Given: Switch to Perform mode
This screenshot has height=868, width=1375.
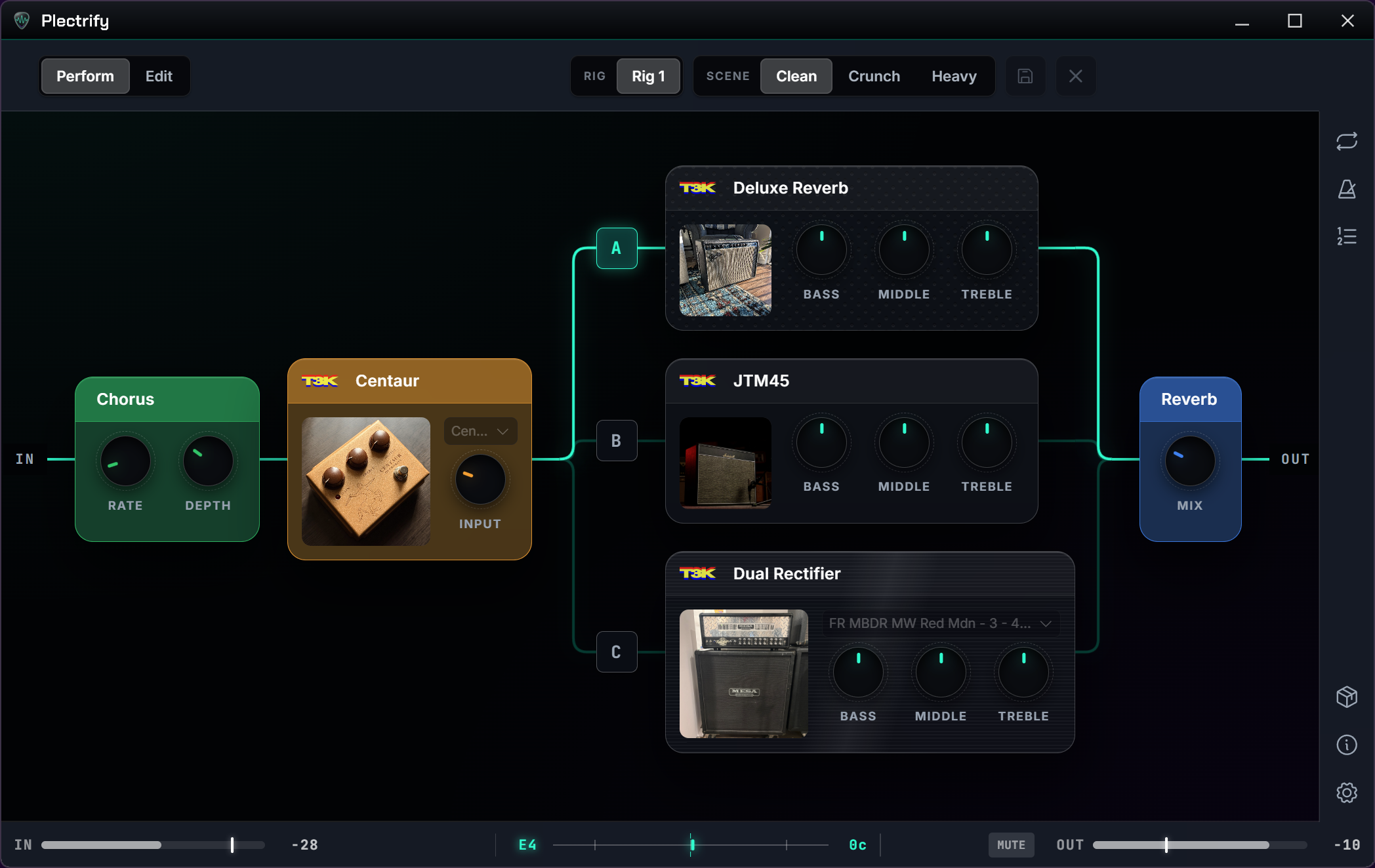Looking at the screenshot, I should [x=85, y=76].
